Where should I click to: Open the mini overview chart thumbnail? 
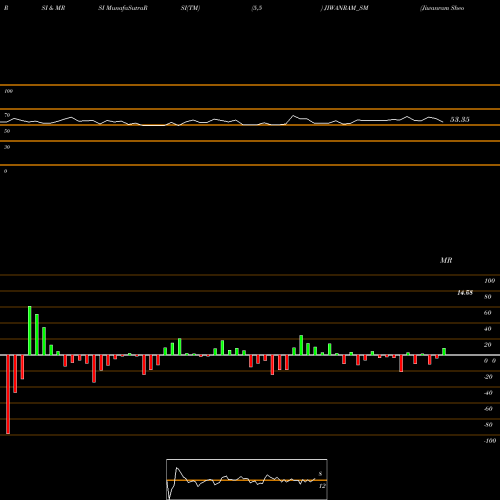tap(247, 479)
